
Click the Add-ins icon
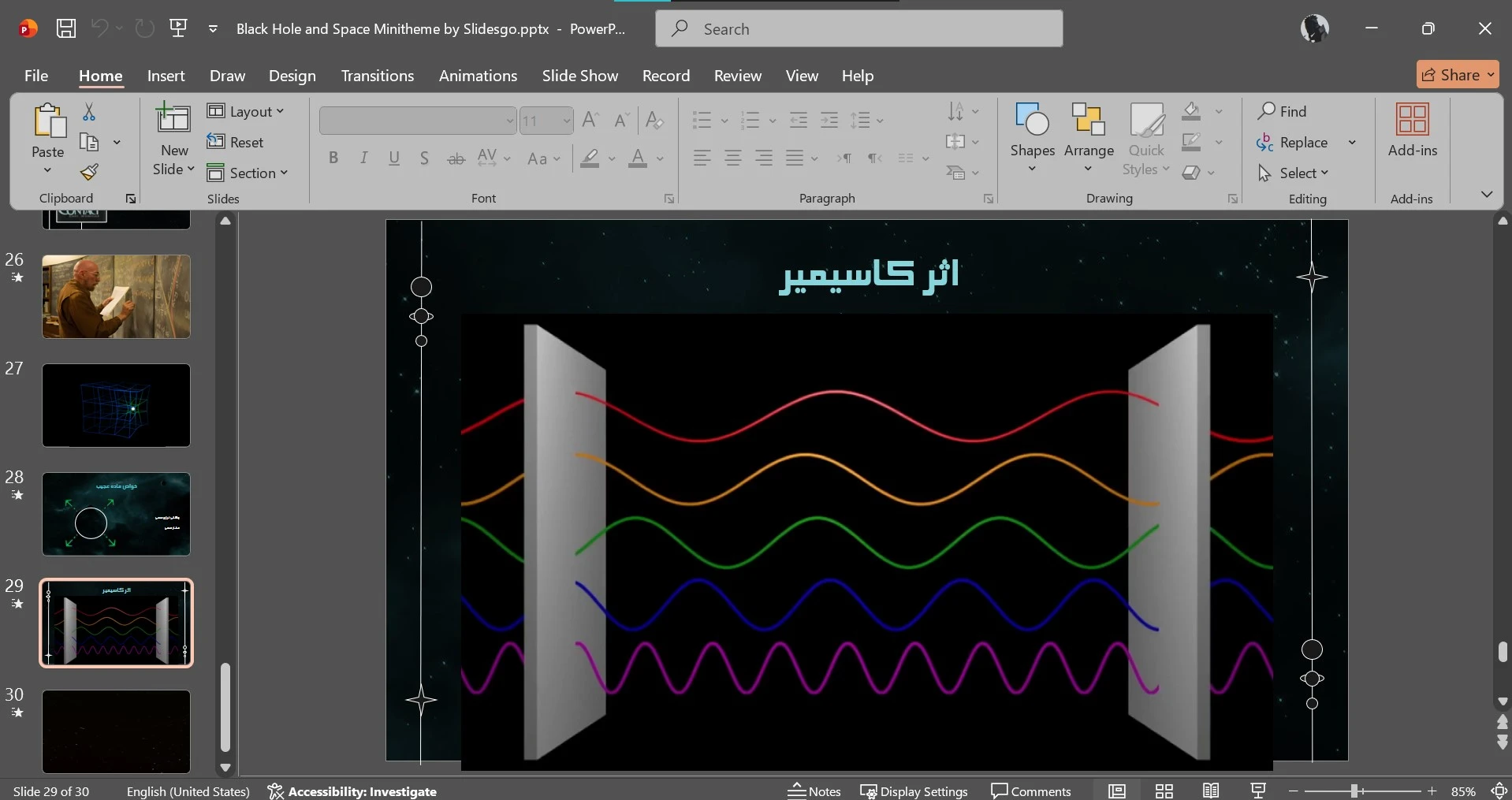point(1412,130)
